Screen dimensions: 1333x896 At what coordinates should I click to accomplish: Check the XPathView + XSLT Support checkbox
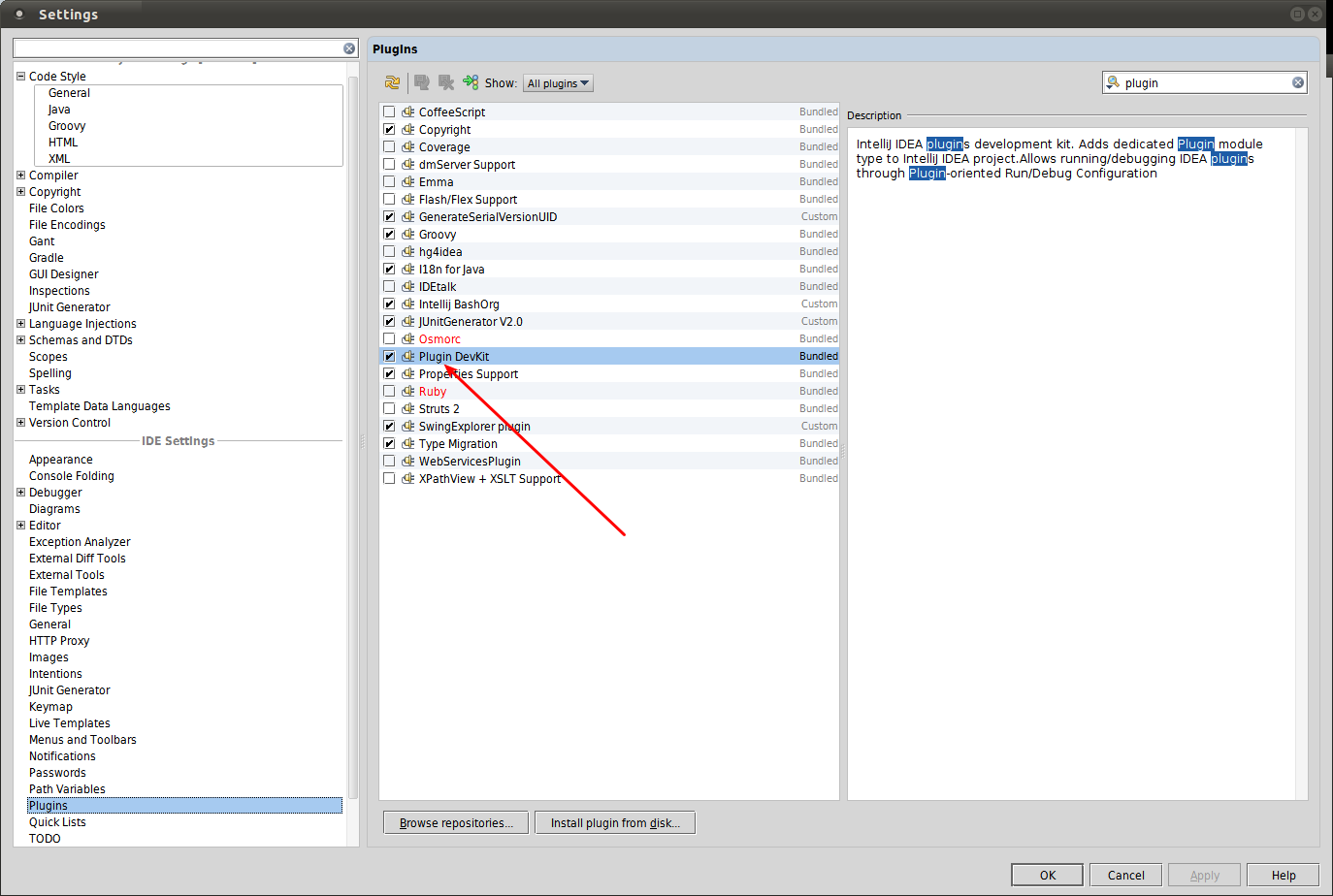[x=389, y=479]
